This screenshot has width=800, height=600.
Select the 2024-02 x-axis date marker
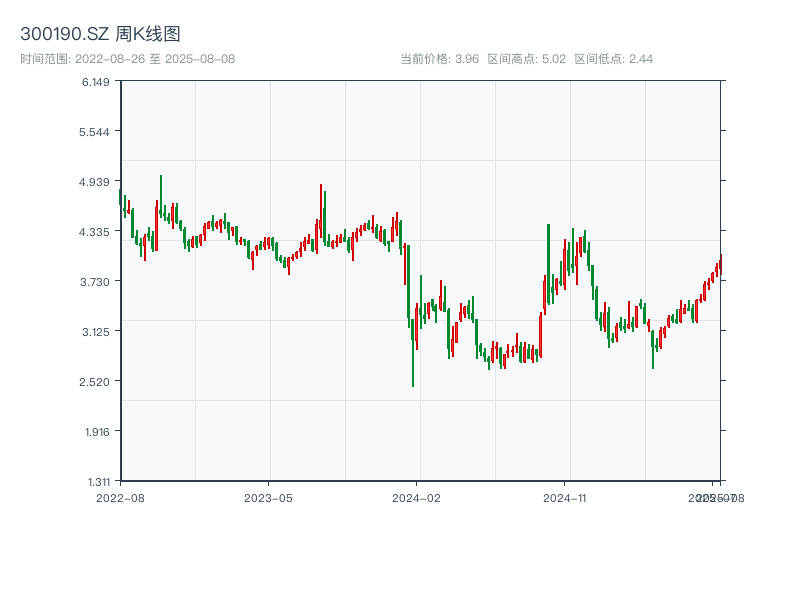point(417,497)
